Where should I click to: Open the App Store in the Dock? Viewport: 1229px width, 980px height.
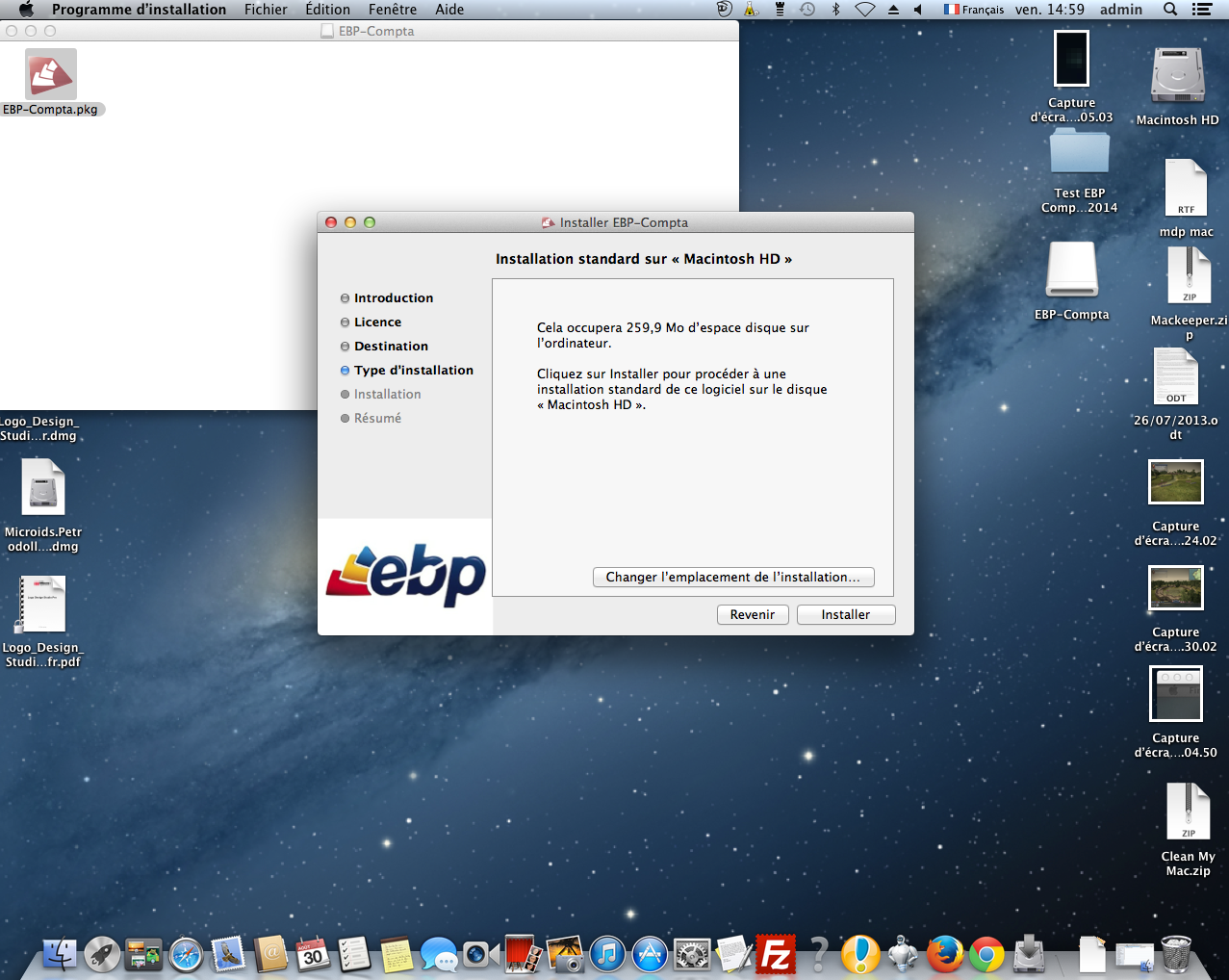649,954
